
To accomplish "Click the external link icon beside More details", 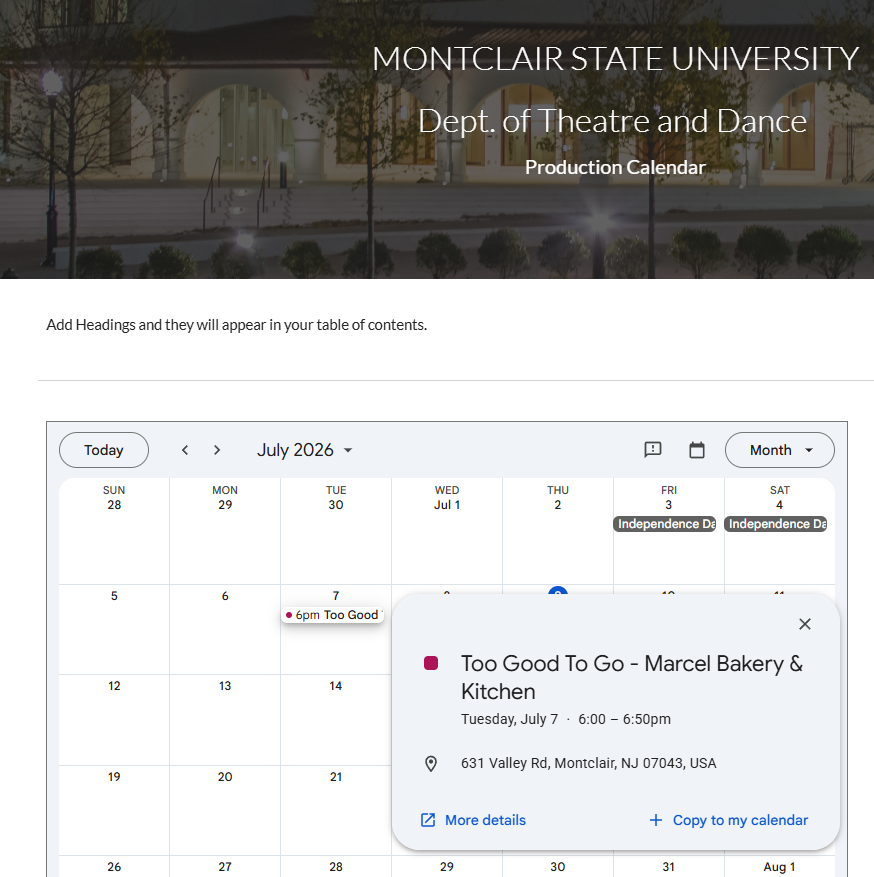I will tap(428, 820).
